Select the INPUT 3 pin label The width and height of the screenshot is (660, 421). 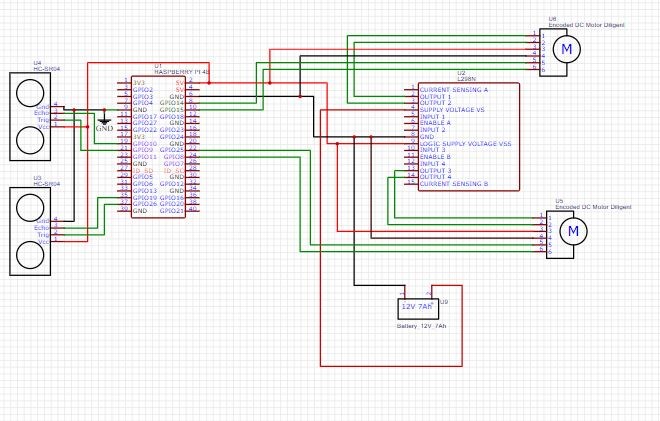(432, 150)
